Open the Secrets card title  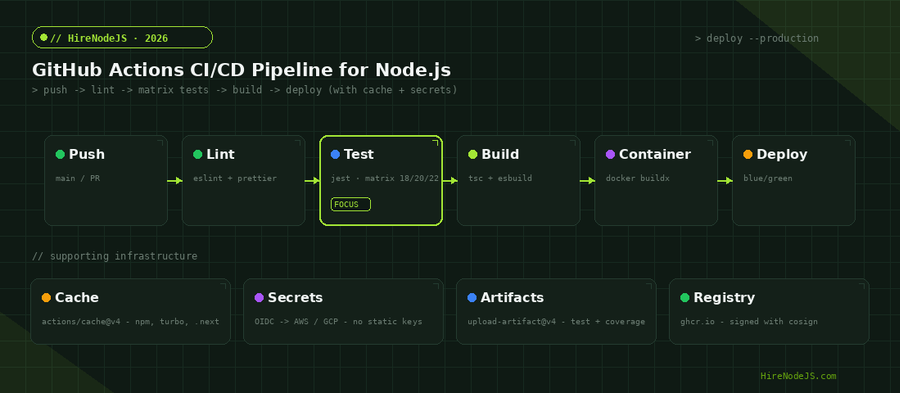coord(295,298)
